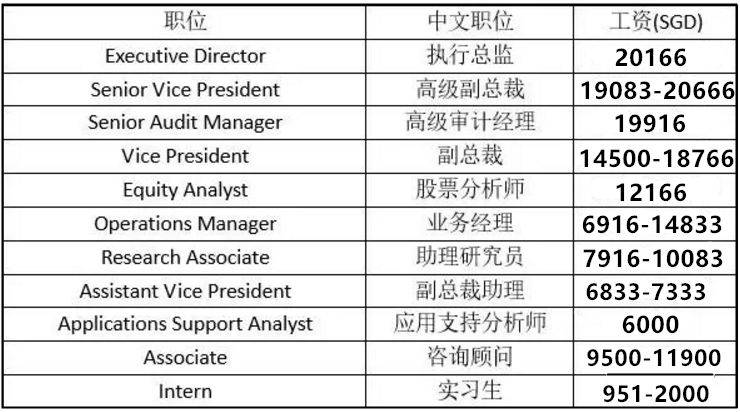The height and width of the screenshot is (412, 740).
Task: Select the Applications Support Analyst cell
Action: [x=185, y=324]
